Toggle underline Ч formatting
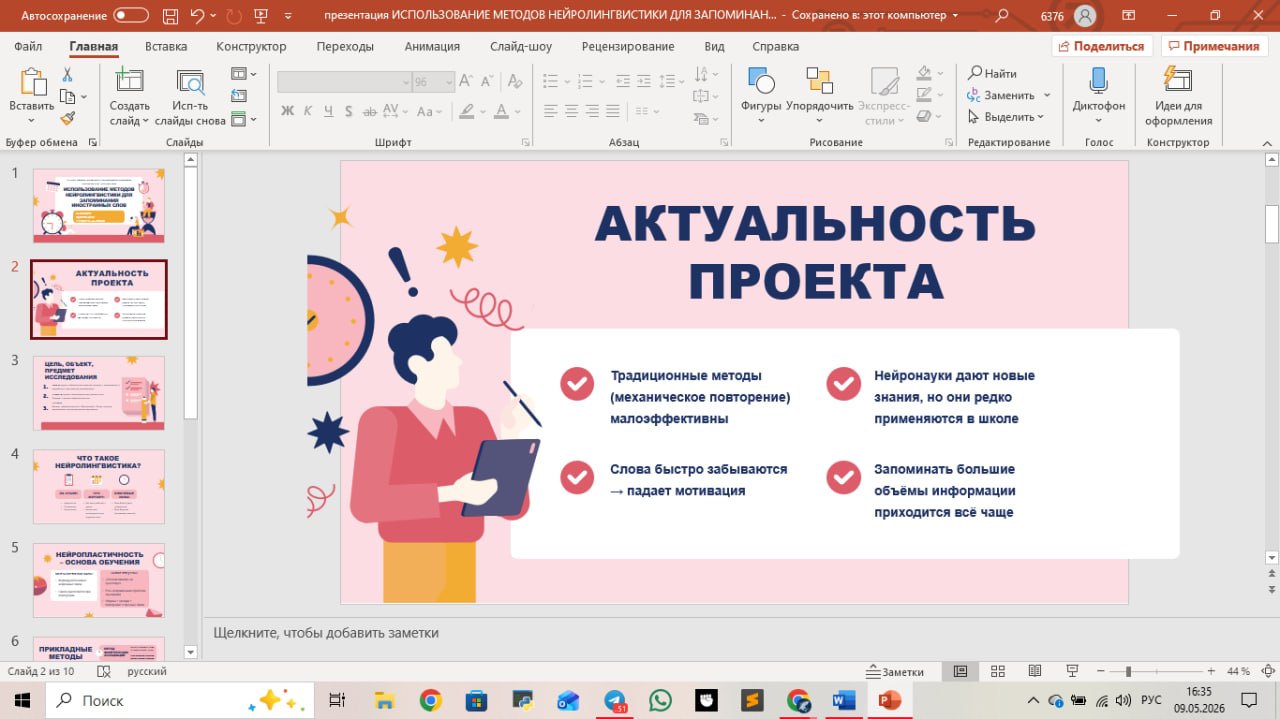The image size is (1280, 719). tap(327, 111)
